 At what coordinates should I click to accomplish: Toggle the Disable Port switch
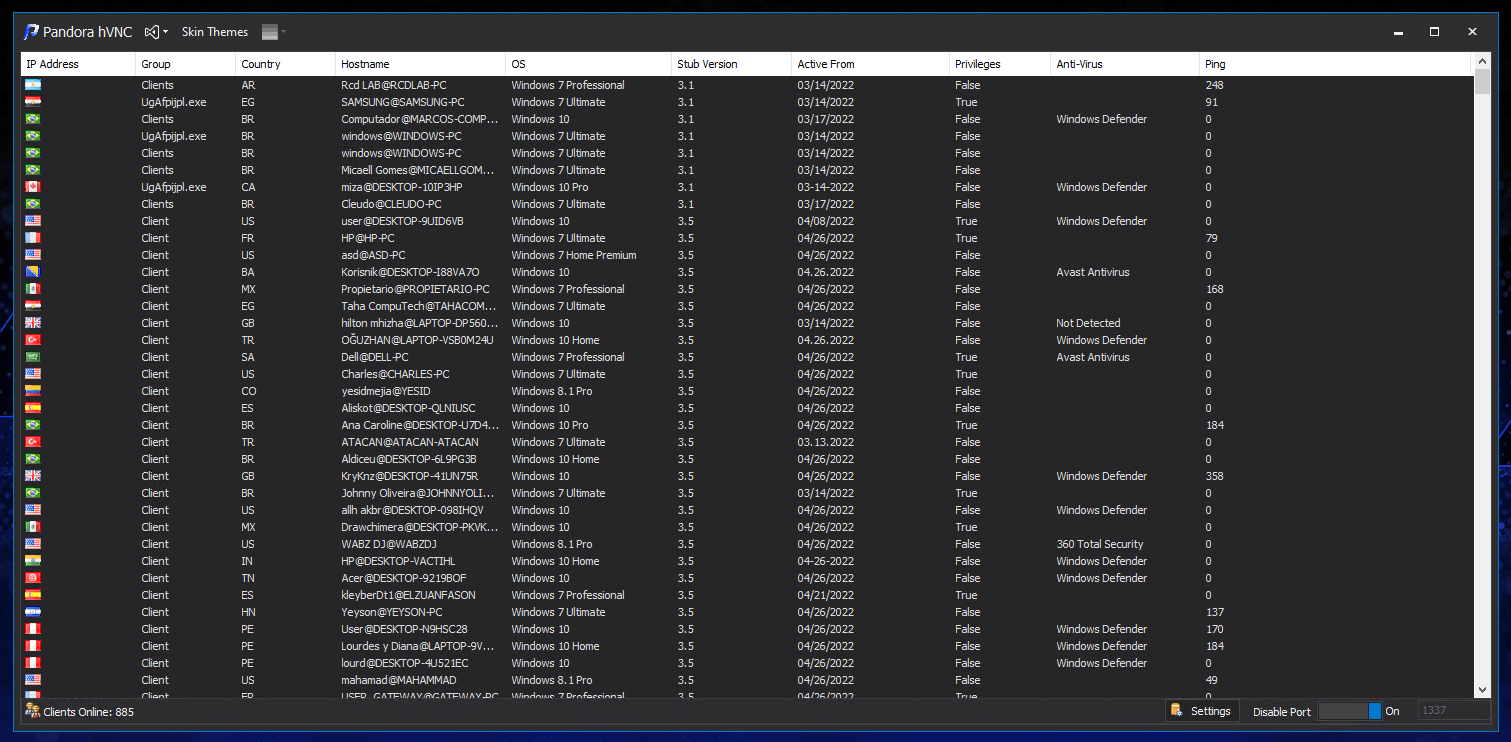click(x=1350, y=711)
